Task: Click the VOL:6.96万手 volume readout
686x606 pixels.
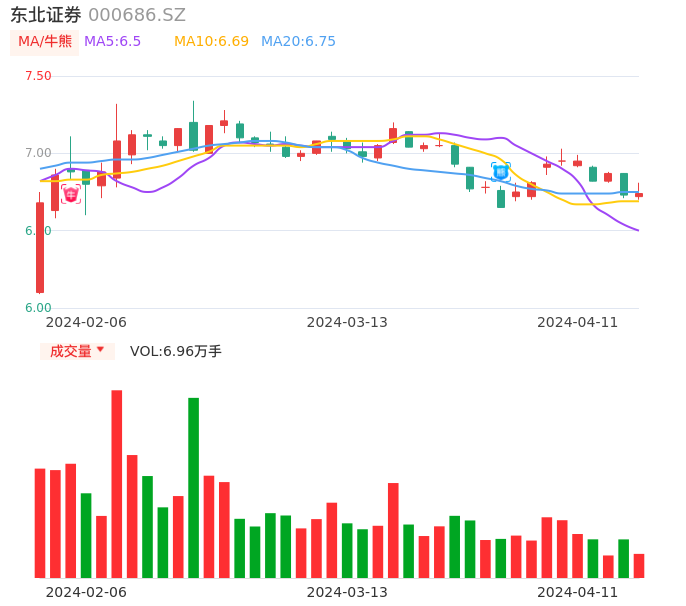Action: [176, 351]
